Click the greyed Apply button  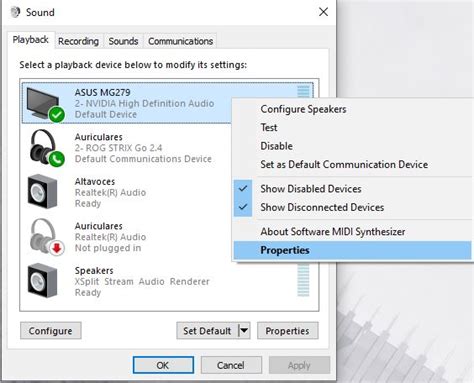point(299,365)
